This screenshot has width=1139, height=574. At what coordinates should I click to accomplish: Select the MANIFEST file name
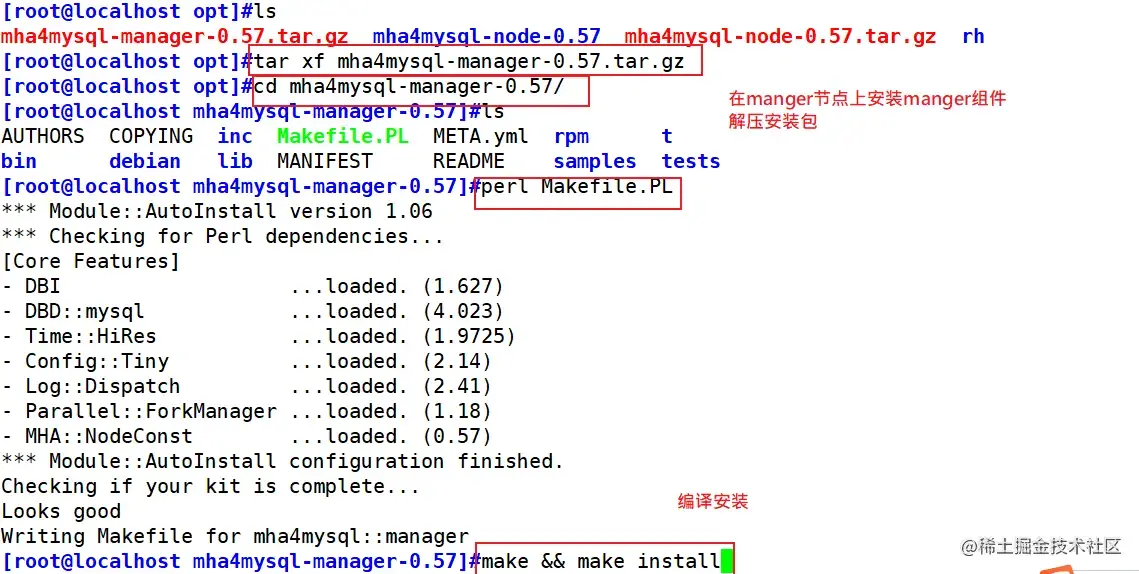click(x=325, y=161)
